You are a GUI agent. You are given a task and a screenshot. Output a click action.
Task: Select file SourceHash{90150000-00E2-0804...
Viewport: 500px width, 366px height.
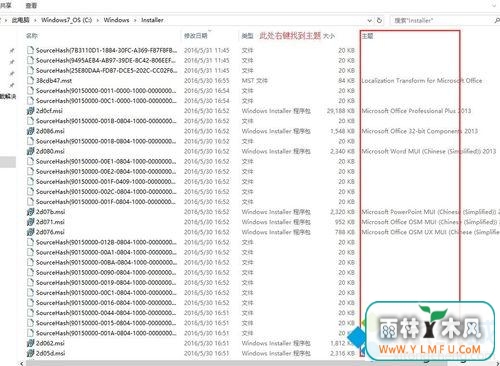tap(106, 171)
